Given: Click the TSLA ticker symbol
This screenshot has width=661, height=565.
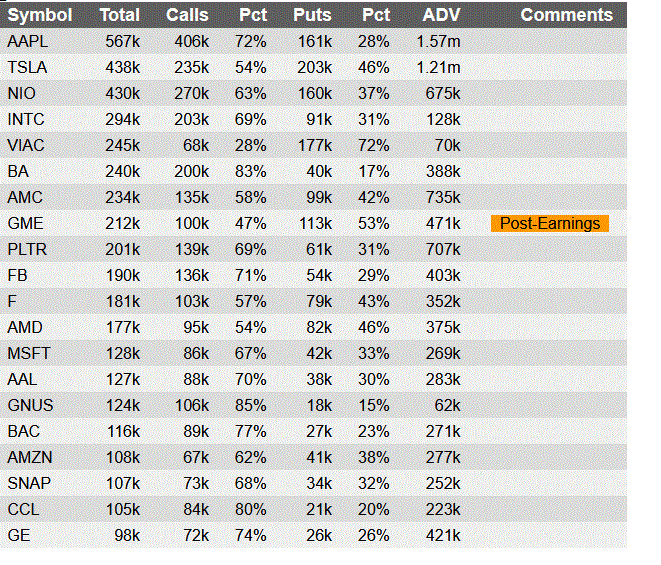Looking at the screenshot, I should pos(26,67).
